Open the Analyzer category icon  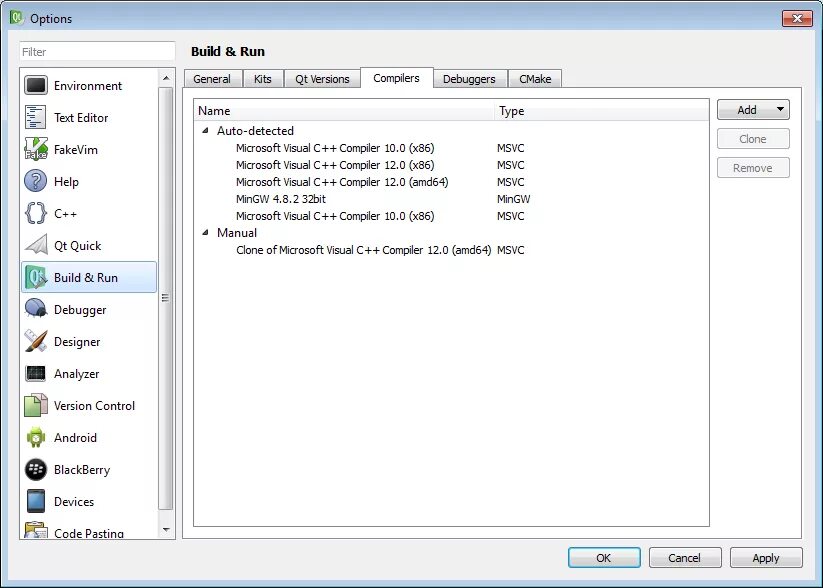coord(36,374)
